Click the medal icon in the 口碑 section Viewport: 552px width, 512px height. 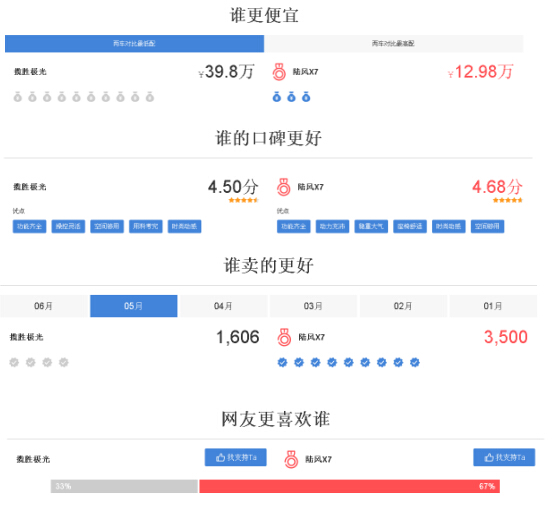284,187
